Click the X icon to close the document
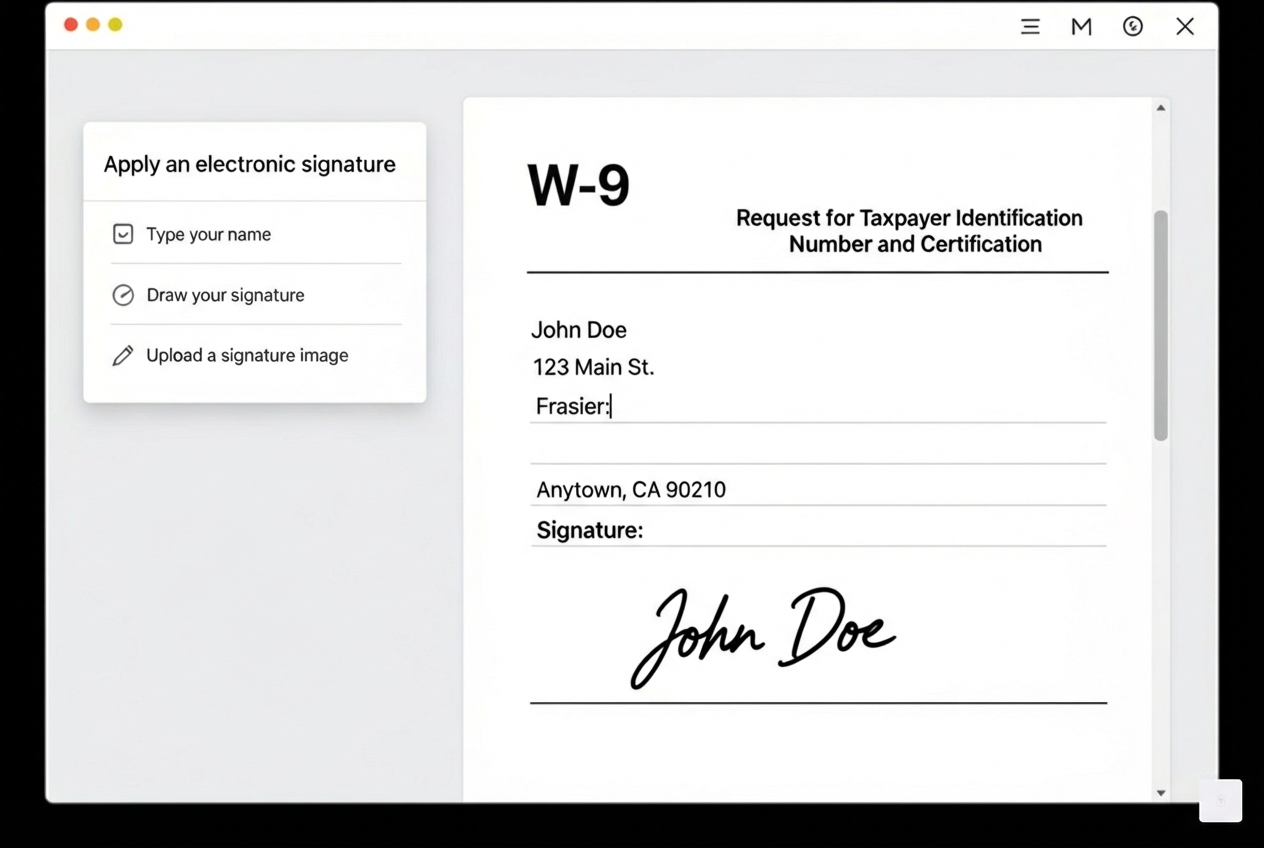 [x=1185, y=27]
